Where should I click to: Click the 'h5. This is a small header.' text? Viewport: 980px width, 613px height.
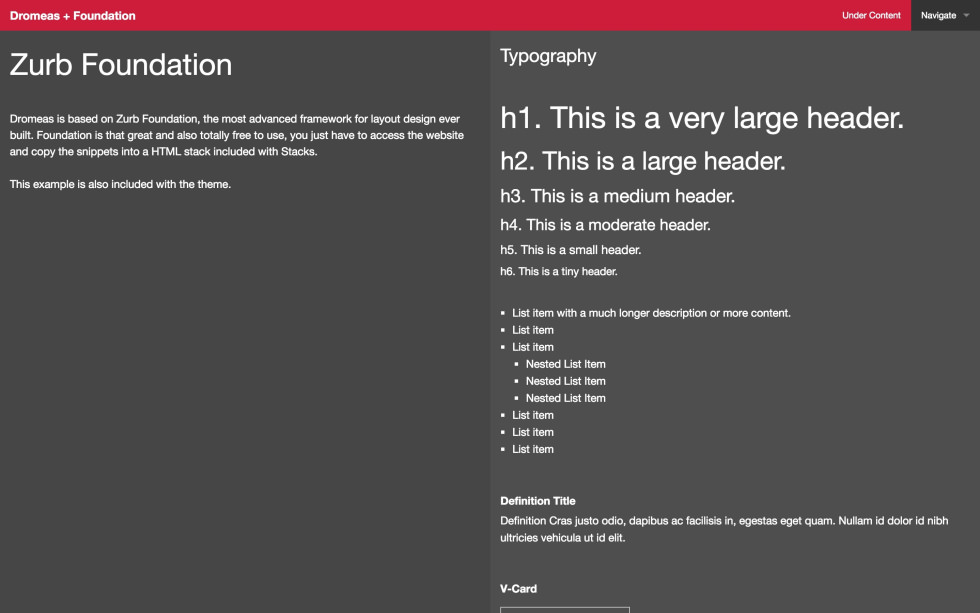(x=571, y=250)
